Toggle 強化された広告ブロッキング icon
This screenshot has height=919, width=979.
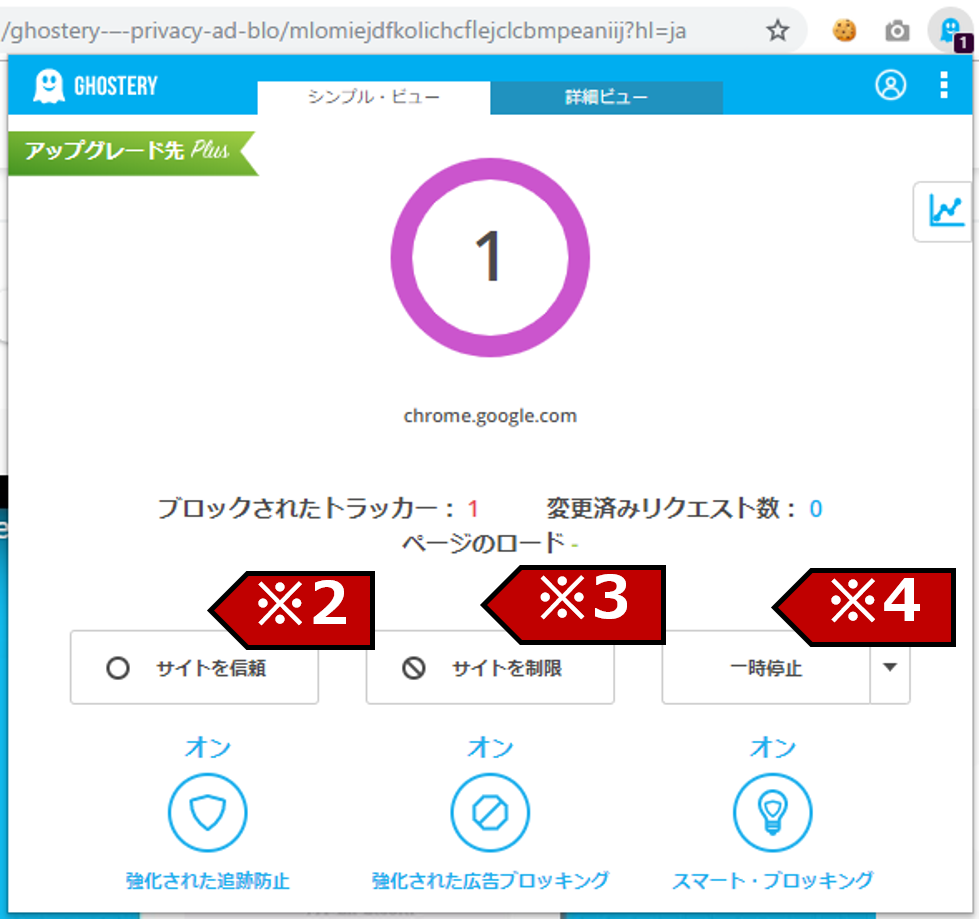[490, 813]
